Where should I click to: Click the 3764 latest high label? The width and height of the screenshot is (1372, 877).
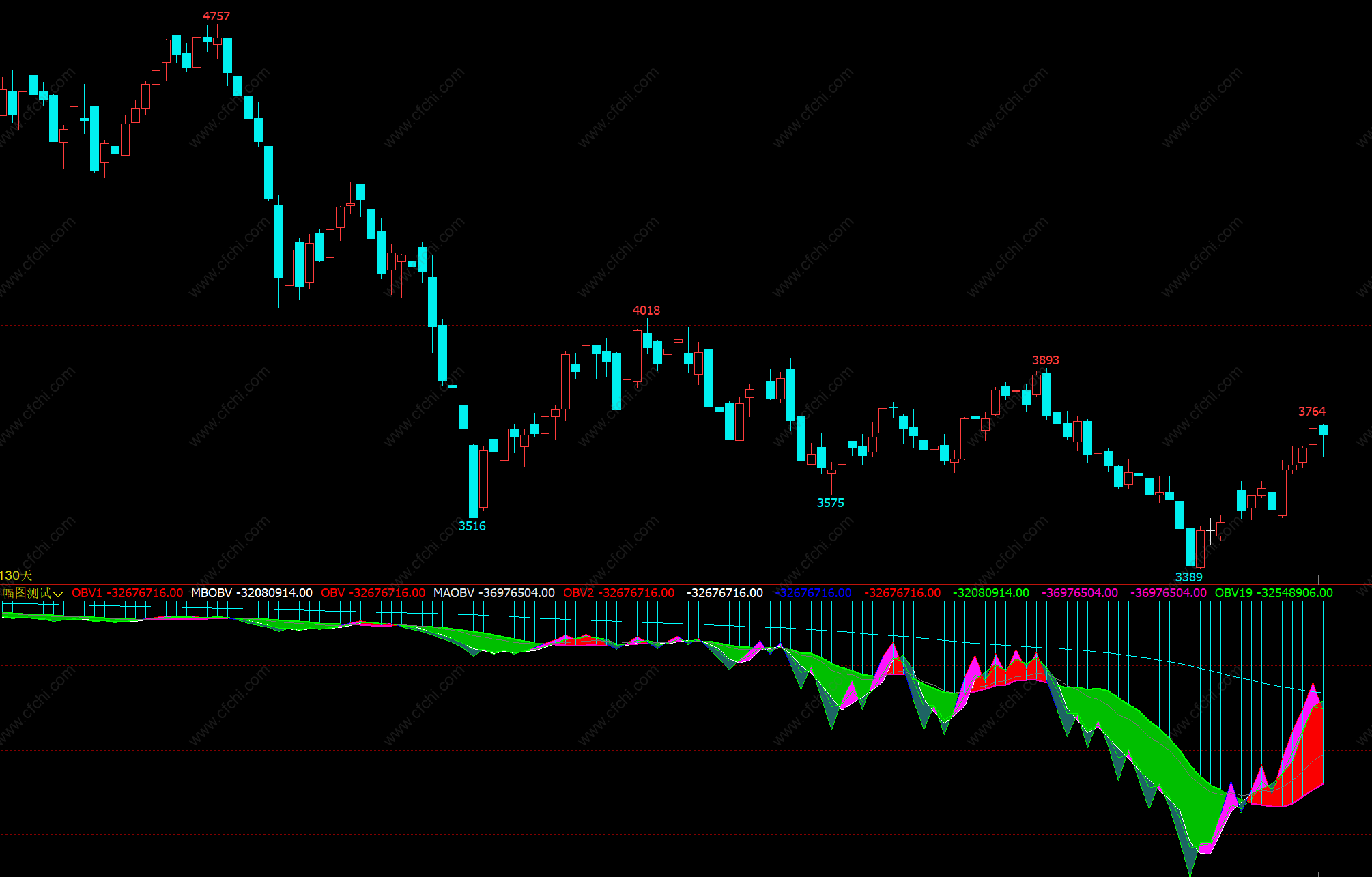click(x=1311, y=412)
